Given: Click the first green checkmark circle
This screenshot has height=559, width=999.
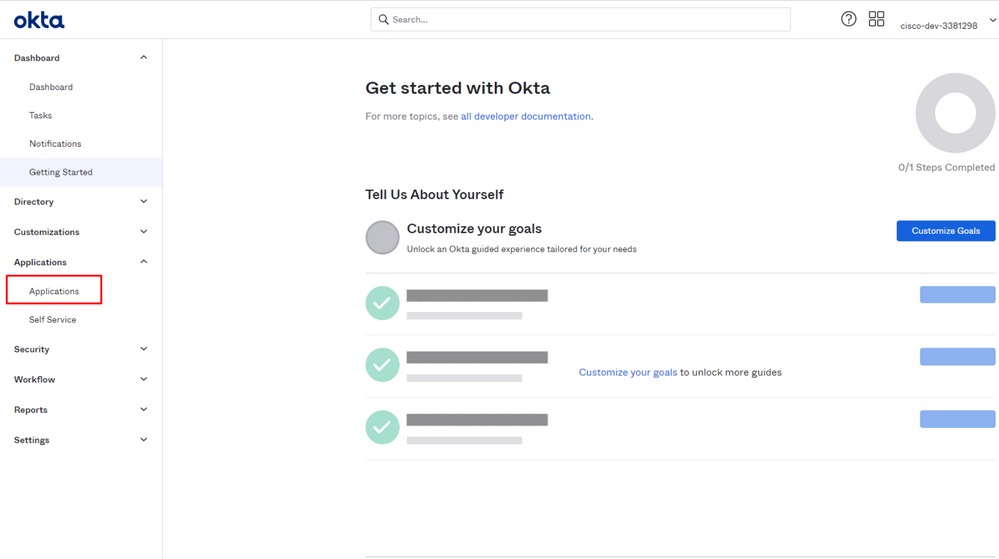Looking at the screenshot, I should pyautogui.click(x=382, y=303).
